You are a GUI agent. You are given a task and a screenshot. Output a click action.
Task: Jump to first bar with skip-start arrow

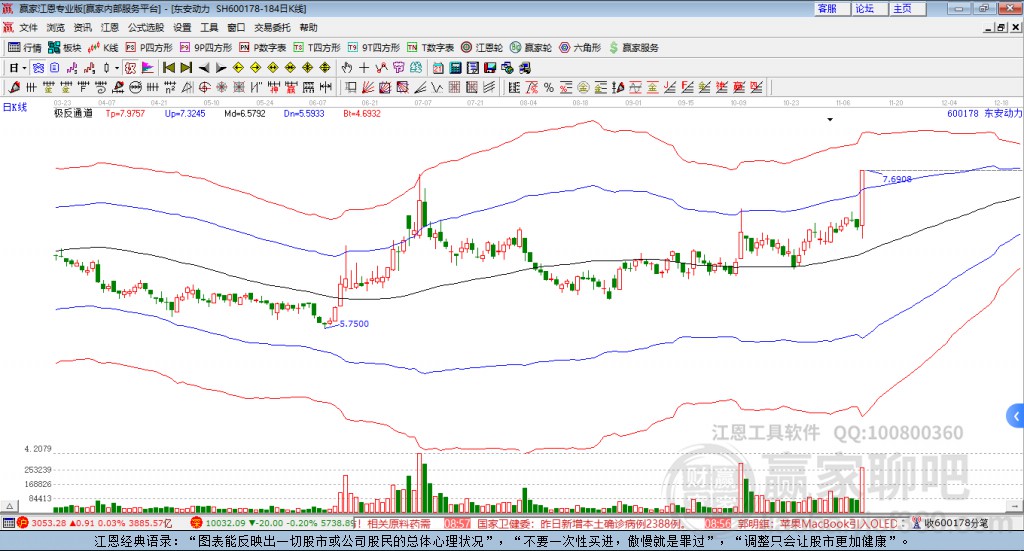169,68
